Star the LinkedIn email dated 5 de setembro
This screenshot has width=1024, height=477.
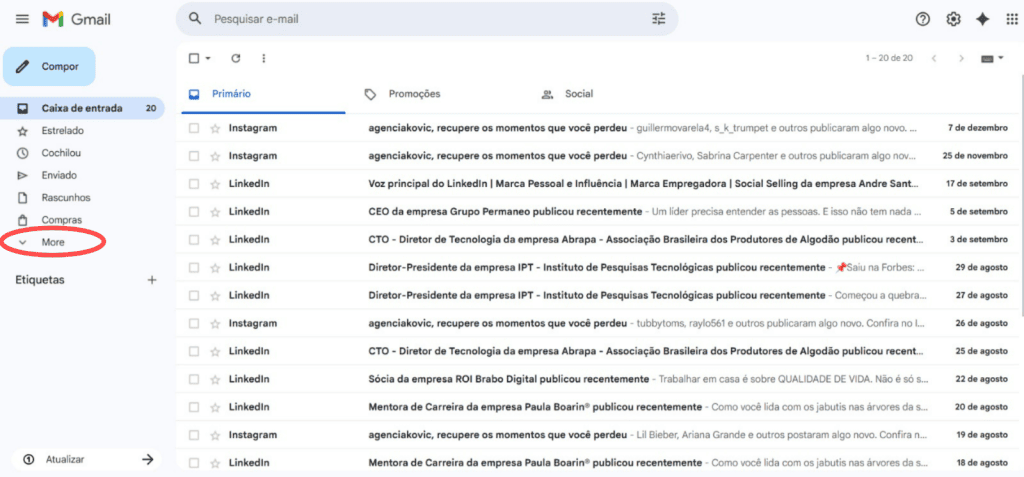pyautogui.click(x=215, y=212)
